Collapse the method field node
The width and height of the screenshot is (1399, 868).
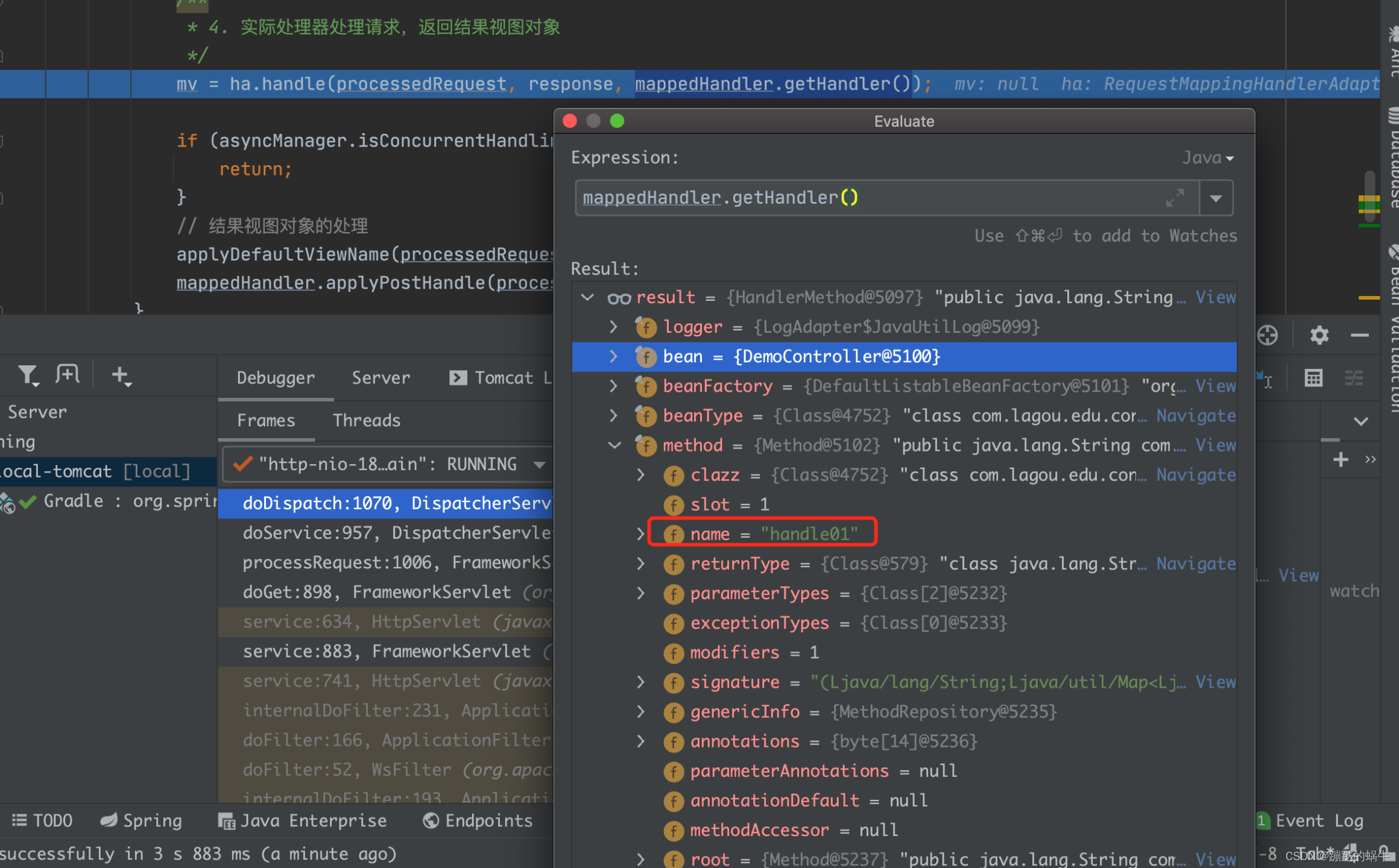[614, 445]
